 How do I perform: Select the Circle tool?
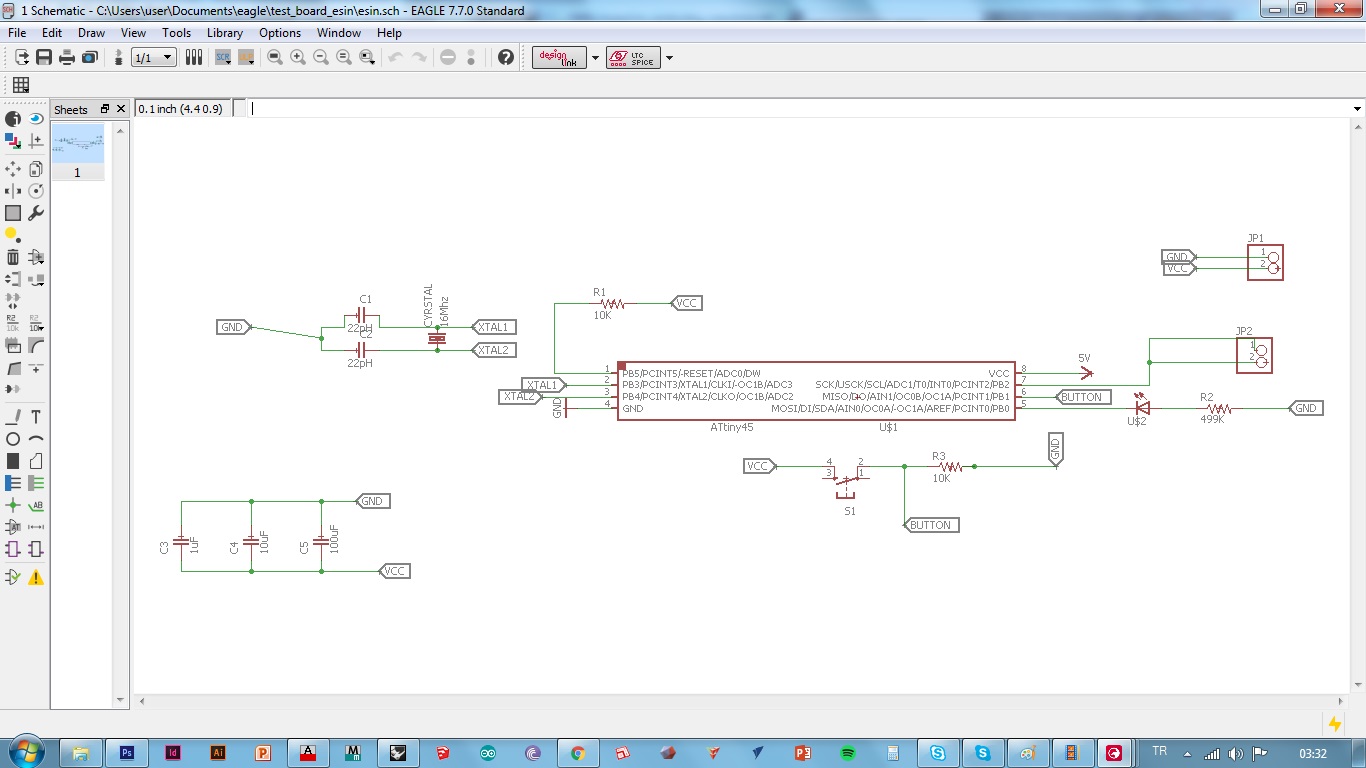point(13,439)
